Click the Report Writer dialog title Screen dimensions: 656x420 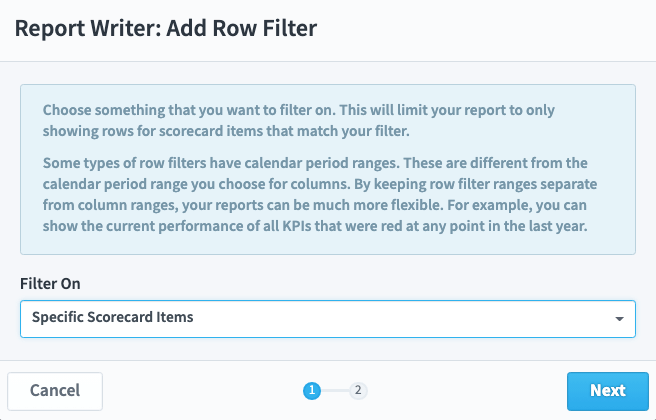[x=166, y=28]
